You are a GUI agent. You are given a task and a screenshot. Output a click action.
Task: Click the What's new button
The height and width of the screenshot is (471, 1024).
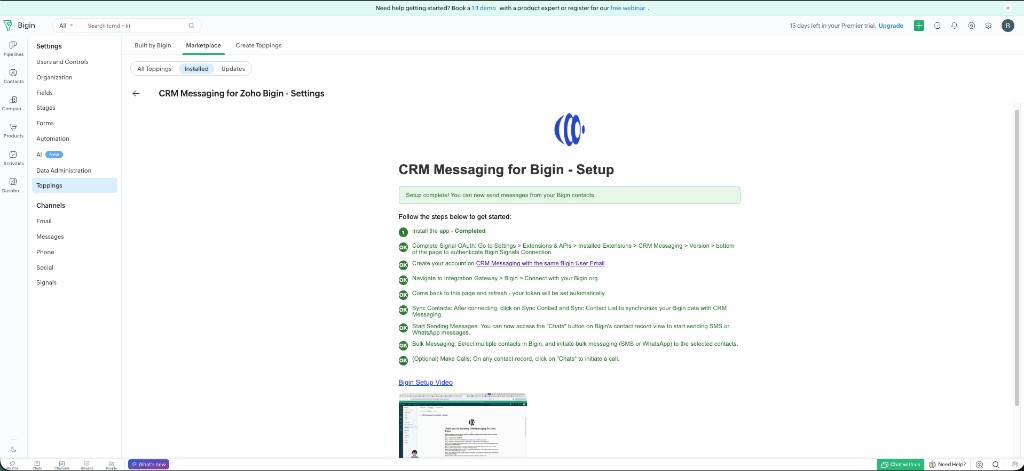pos(148,464)
